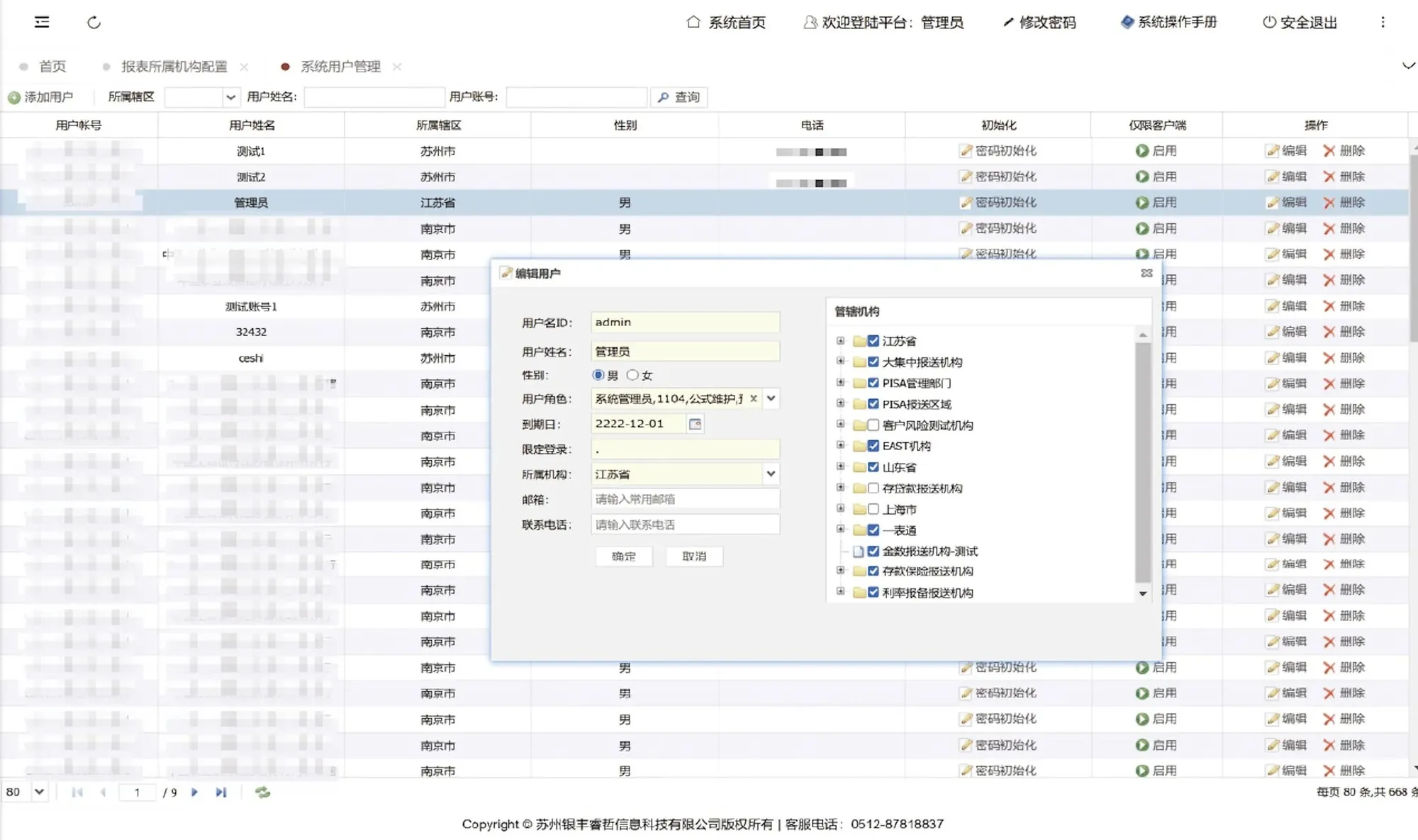Image resolution: width=1418 pixels, height=840 pixels.
Task: Click the table reload icon in pagination bar
Action: pos(262,793)
